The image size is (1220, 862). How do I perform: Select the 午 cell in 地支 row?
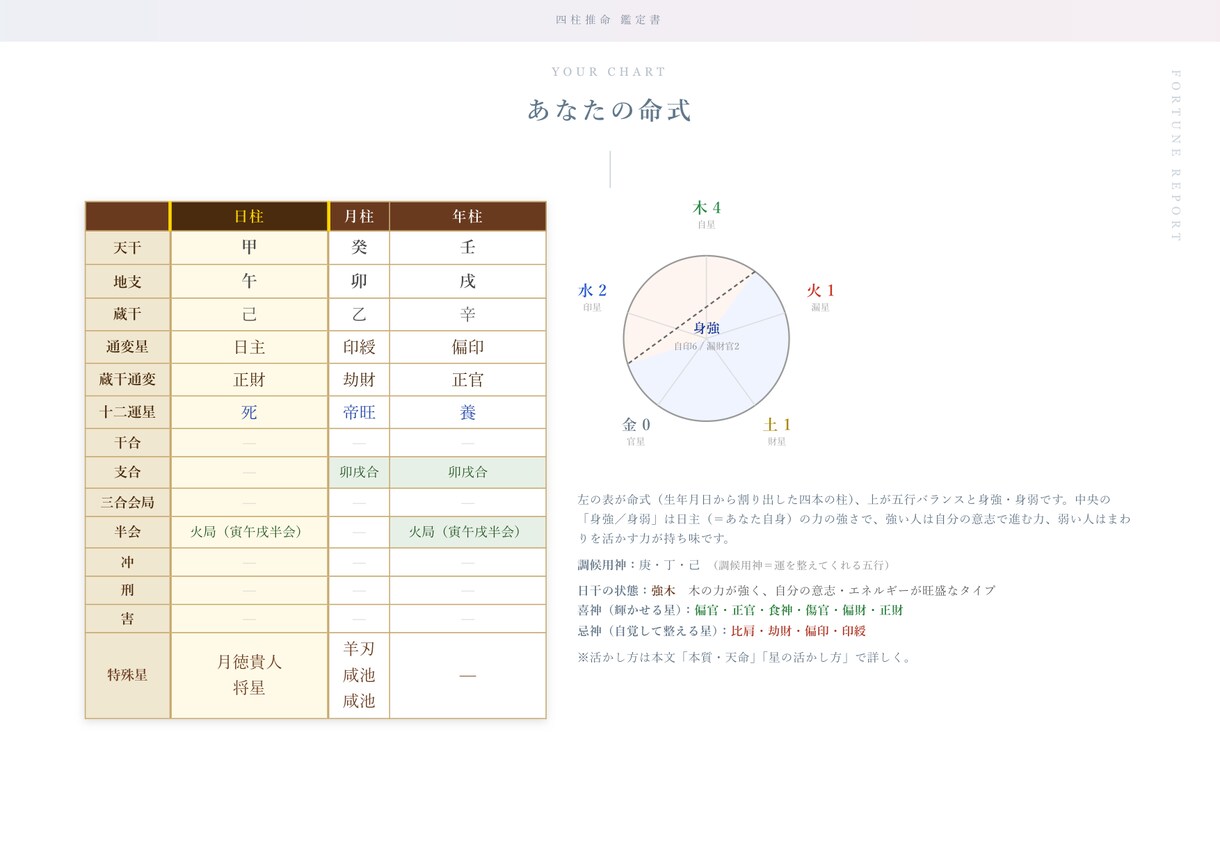(249, 282)
